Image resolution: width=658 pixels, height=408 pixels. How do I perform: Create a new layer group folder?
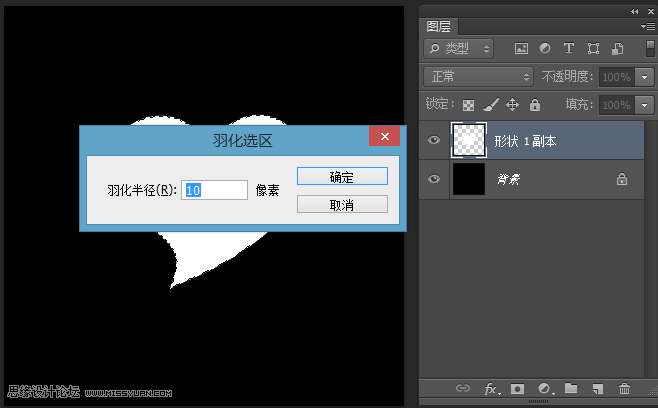click(571, 388)
